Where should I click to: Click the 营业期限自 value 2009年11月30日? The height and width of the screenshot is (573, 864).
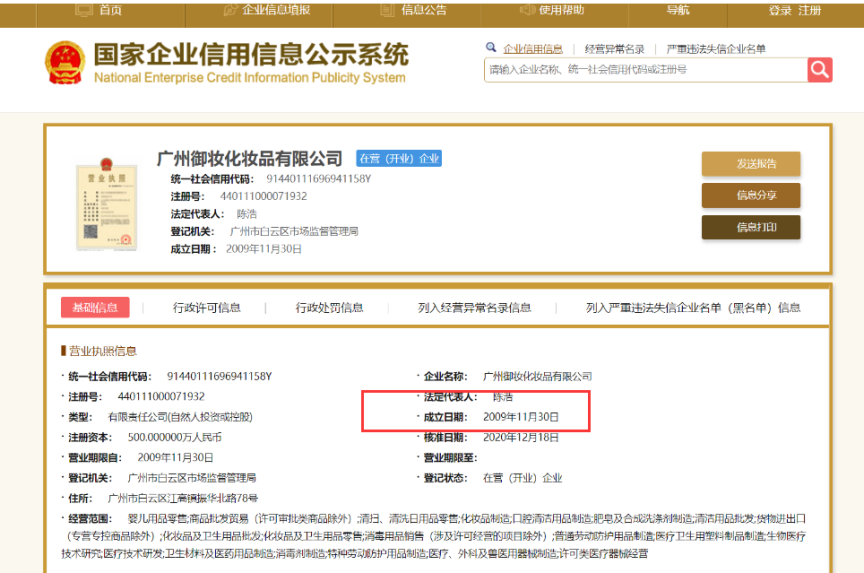(175, 458)
